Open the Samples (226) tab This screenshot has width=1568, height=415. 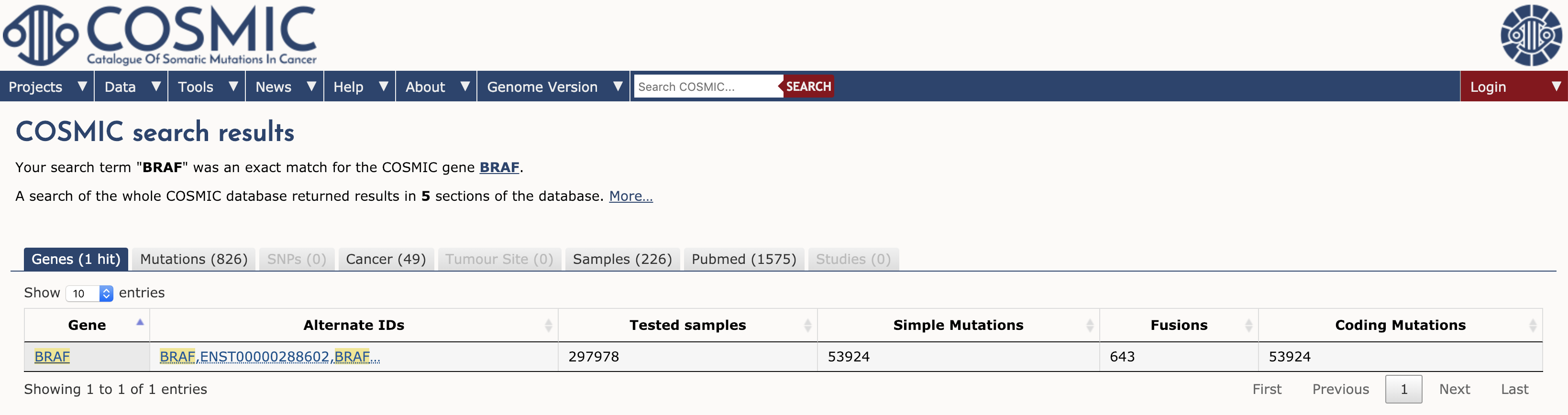coord(622,259)
